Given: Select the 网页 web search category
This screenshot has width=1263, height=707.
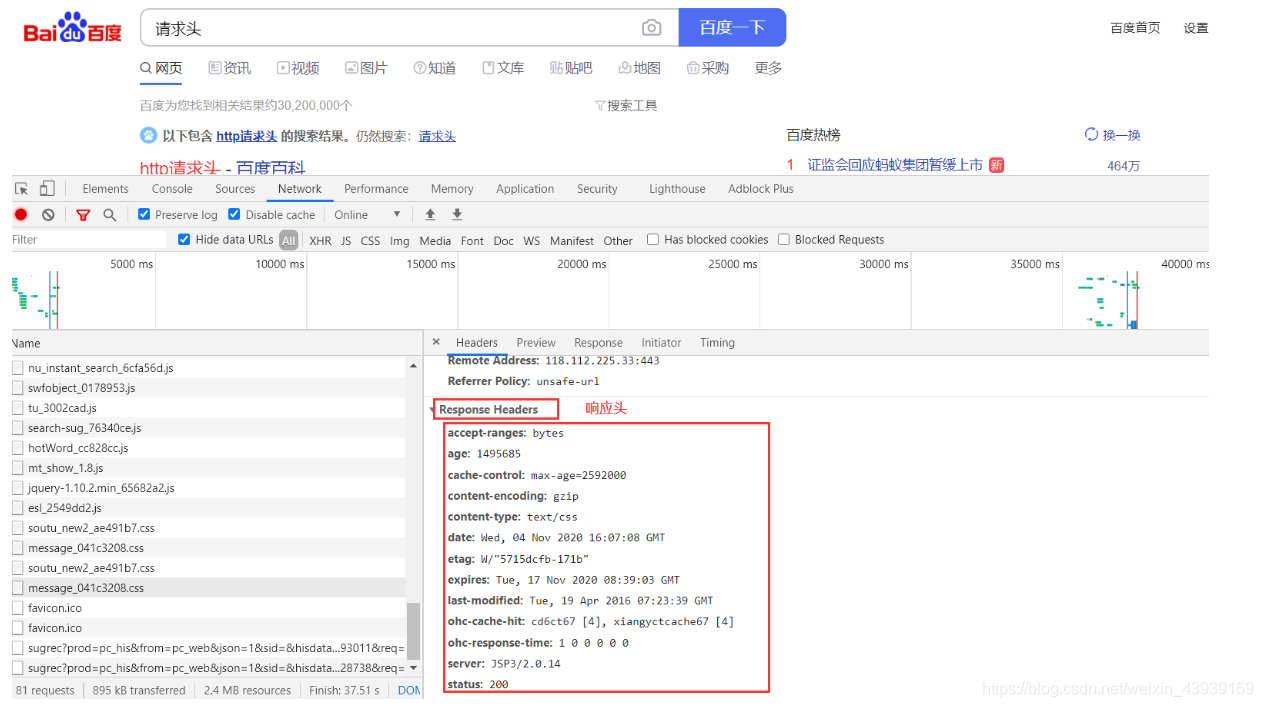Looking at the screenshot, I should (x=161, y=68).
